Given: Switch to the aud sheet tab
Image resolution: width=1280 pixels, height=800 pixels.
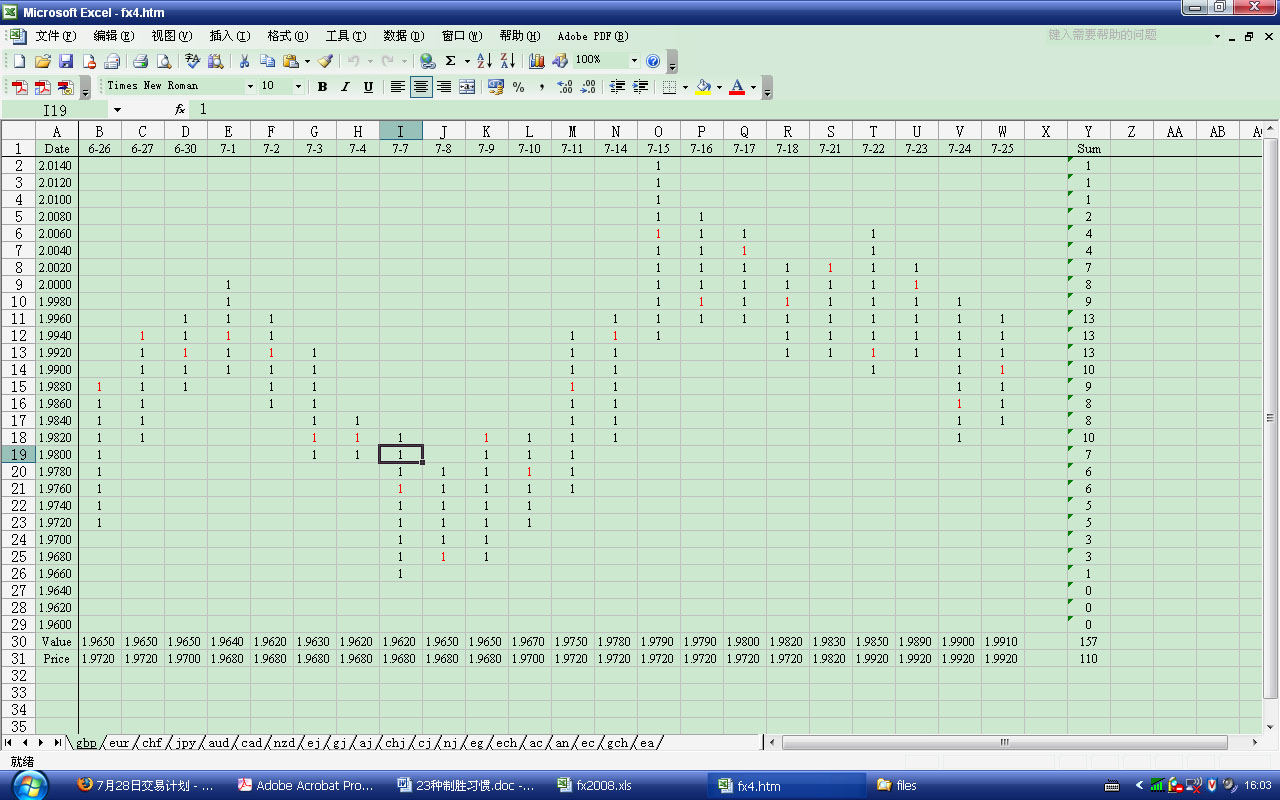Looking at the screenshot, I should click(x=219, y=743).
